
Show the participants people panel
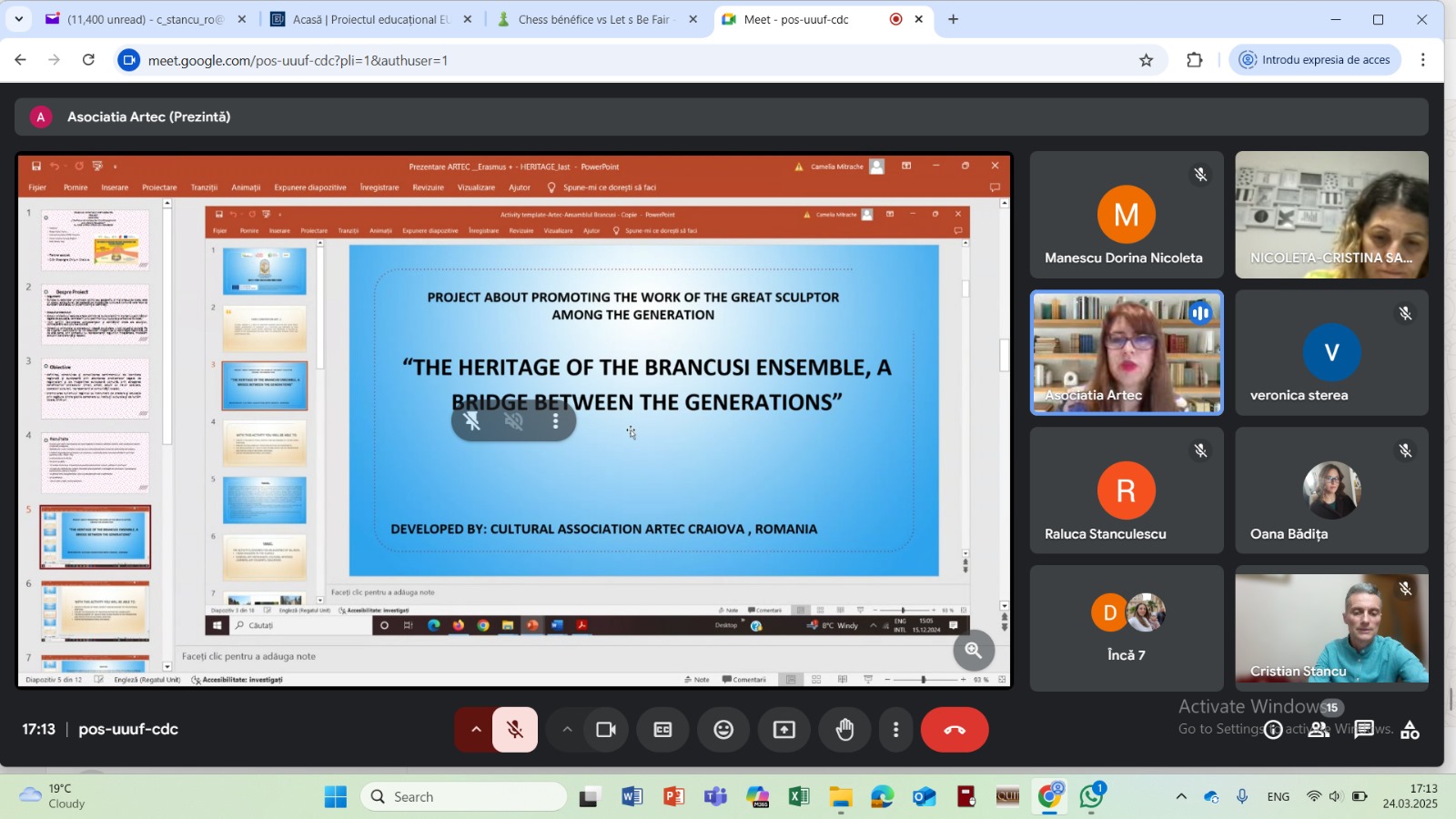(1318, 730)
